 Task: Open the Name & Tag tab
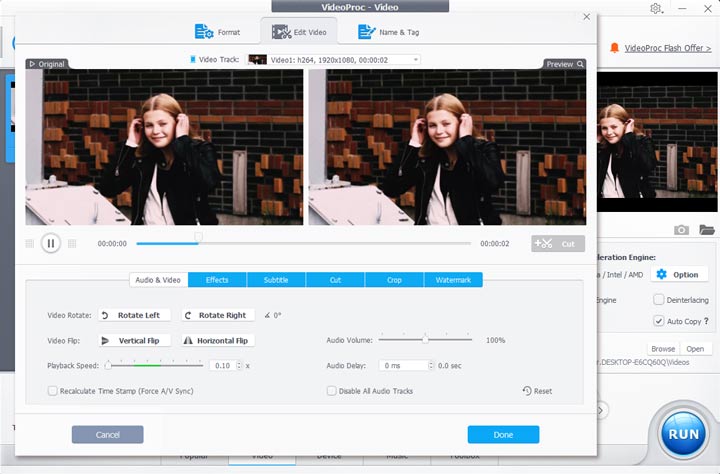click(x=388, y=32)
